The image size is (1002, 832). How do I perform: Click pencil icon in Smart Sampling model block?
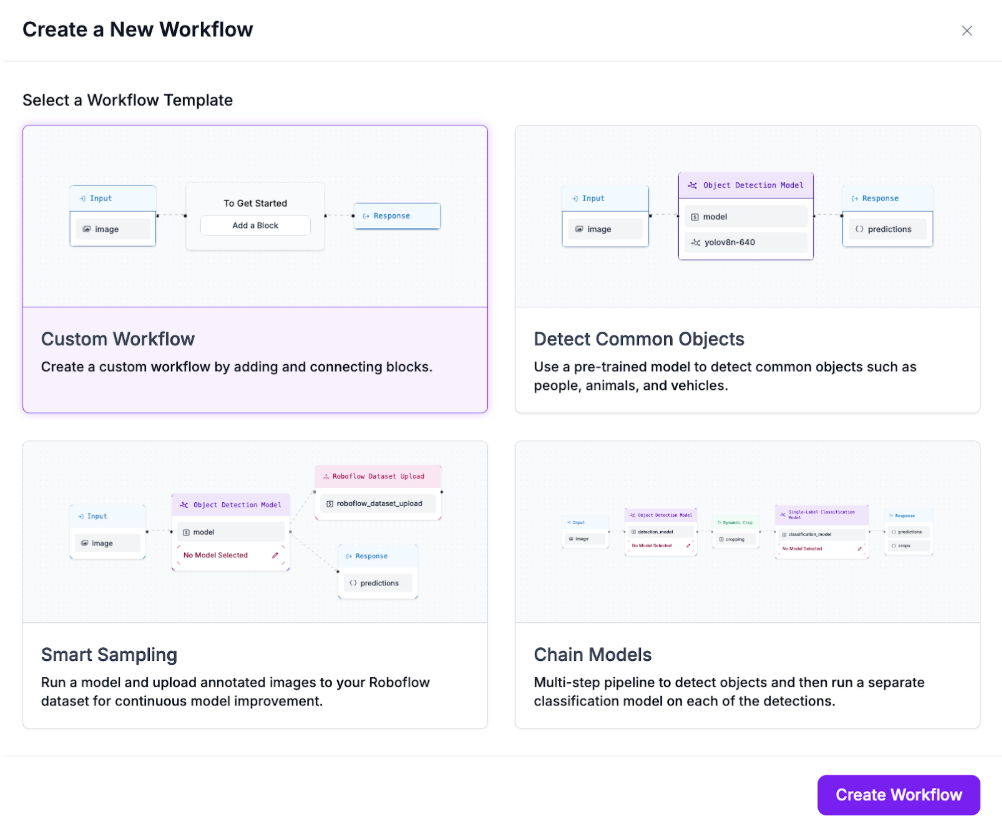(275, 555)
